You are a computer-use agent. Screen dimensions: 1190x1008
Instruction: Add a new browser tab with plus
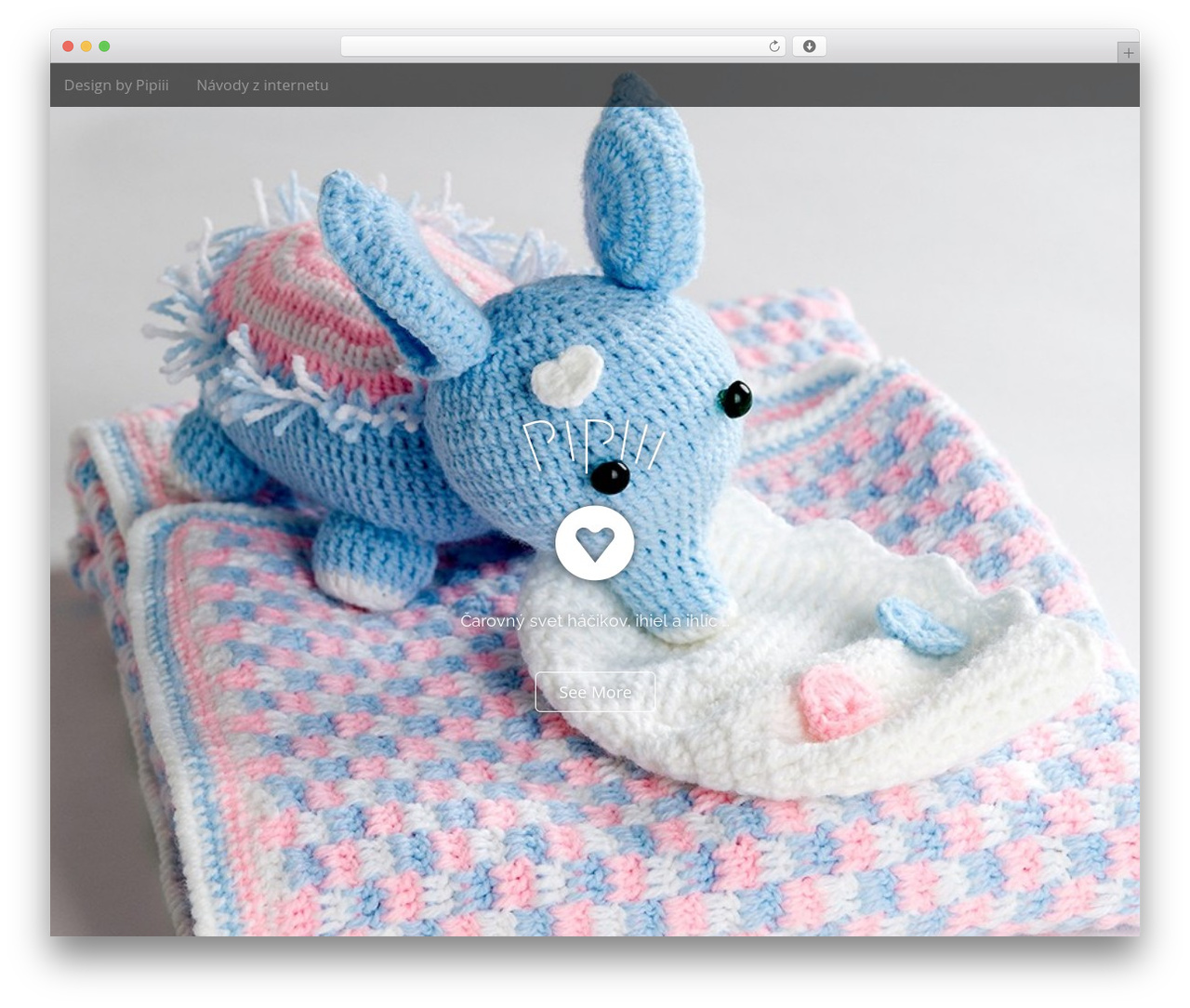click(x=1128, y=53)
